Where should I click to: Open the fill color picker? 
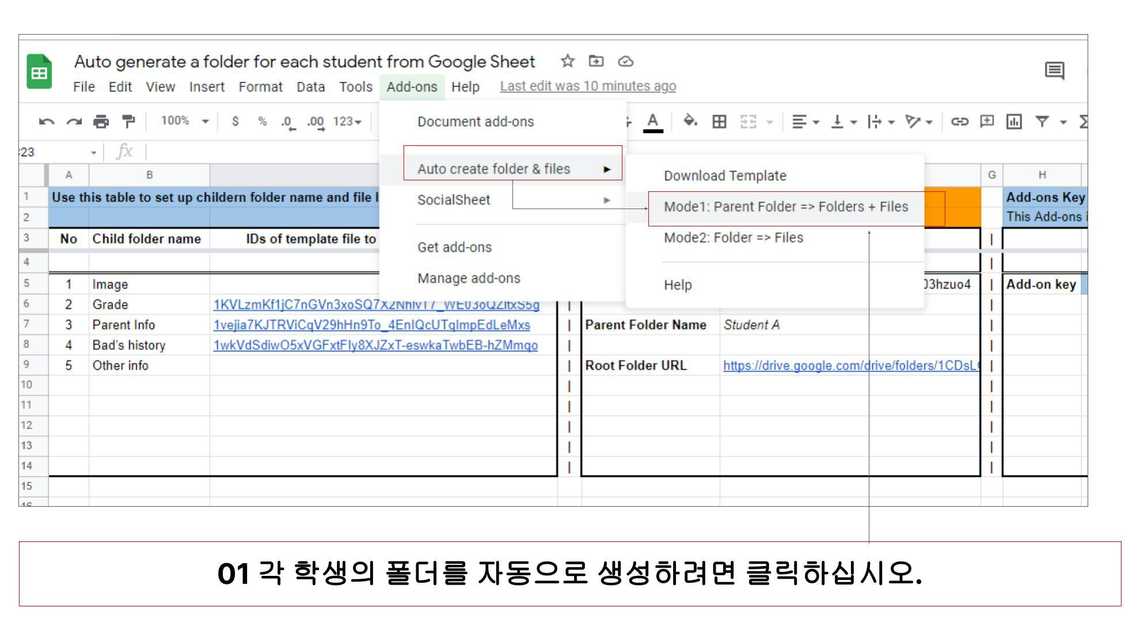pos(690,122)
